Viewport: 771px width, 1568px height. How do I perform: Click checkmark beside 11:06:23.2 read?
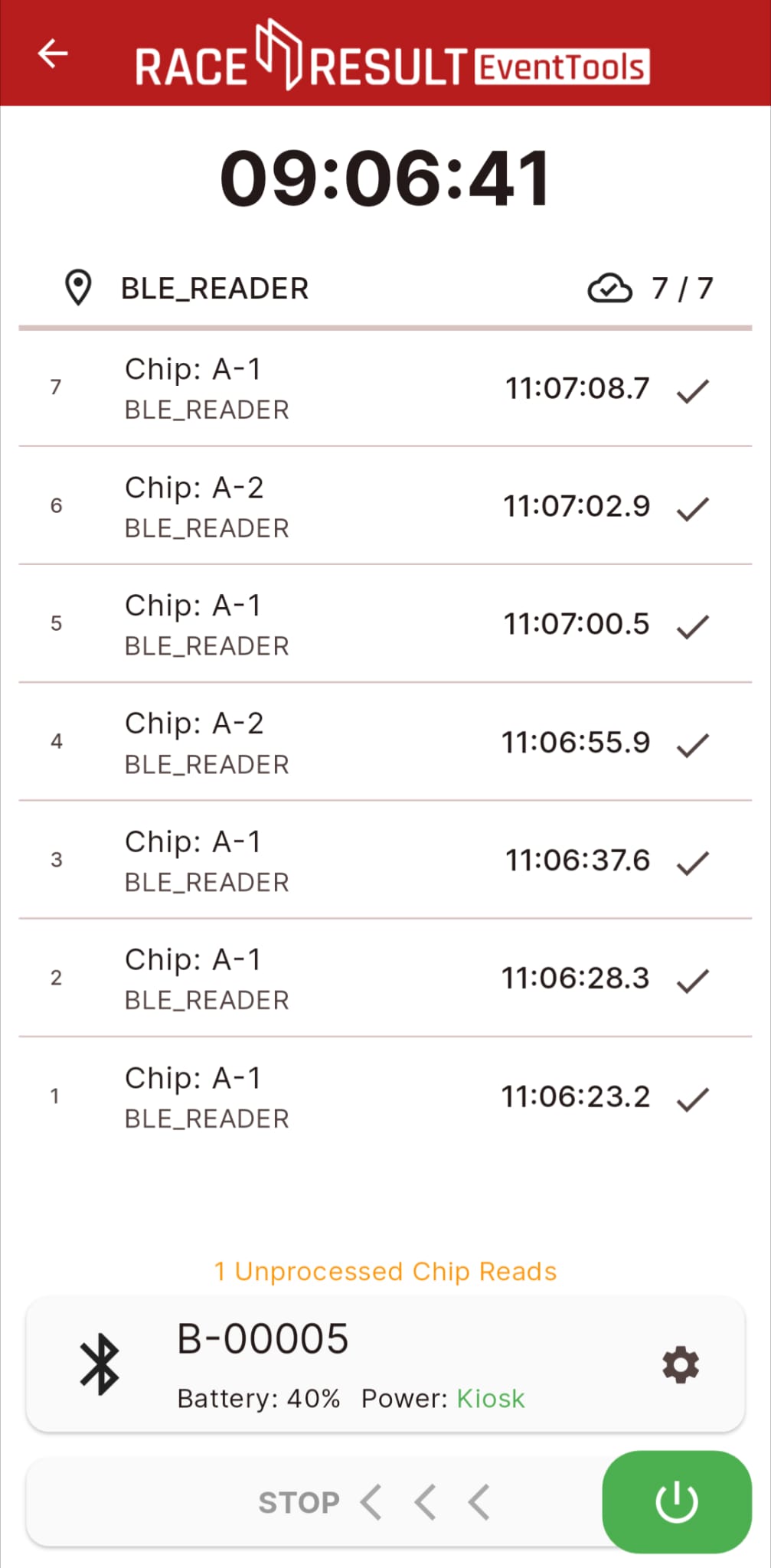693,1099
